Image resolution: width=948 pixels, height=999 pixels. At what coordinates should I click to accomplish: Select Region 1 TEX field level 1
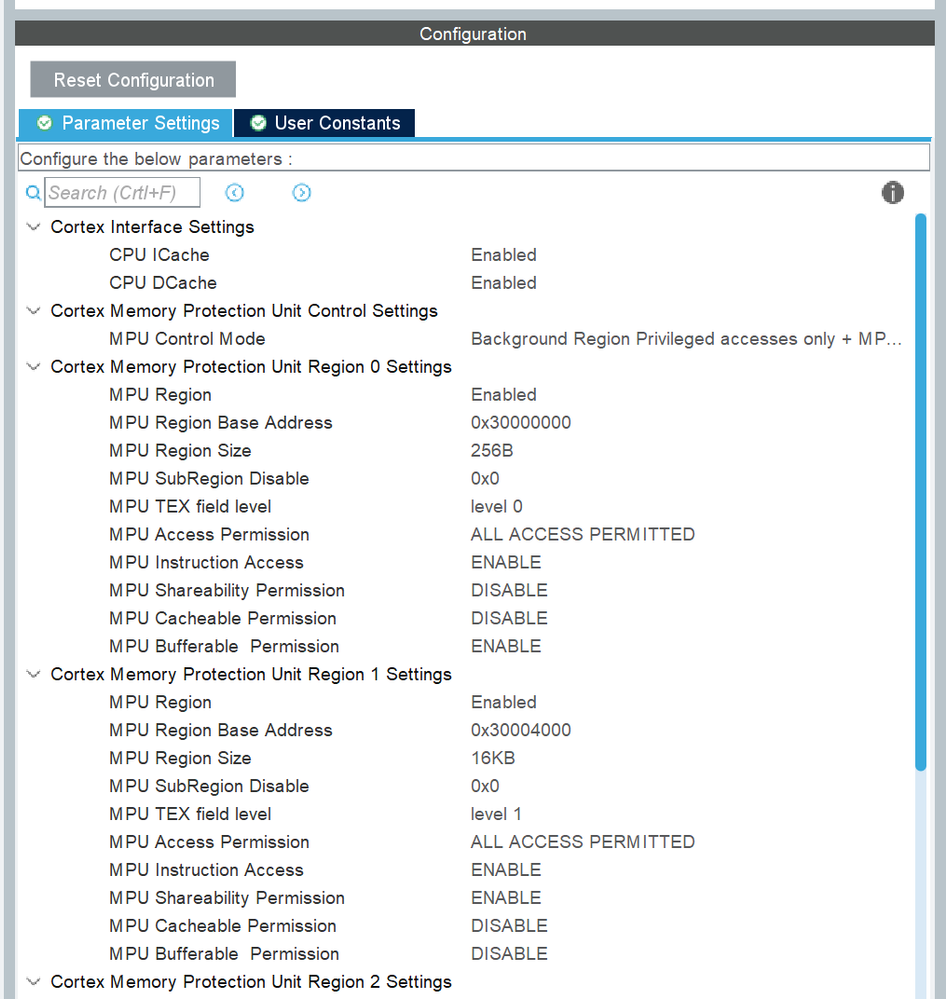coord(496,814)
